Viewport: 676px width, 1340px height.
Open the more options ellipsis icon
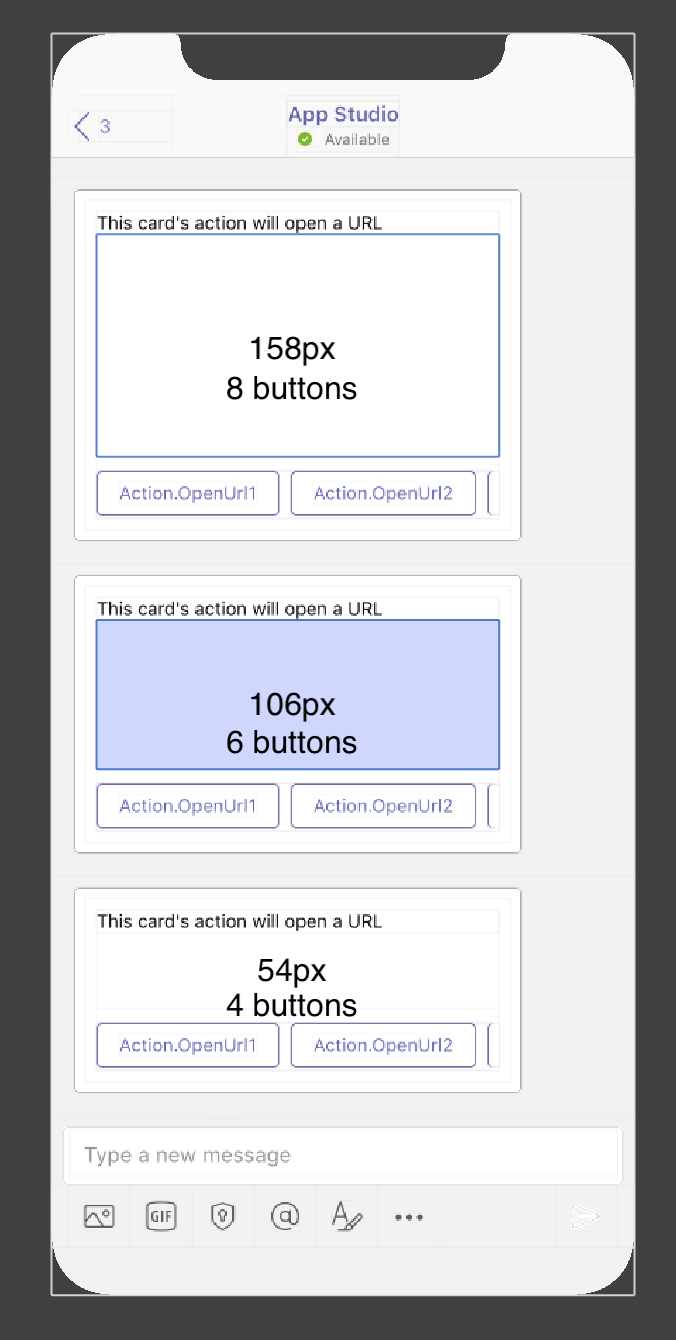[x=408, y=1216]
